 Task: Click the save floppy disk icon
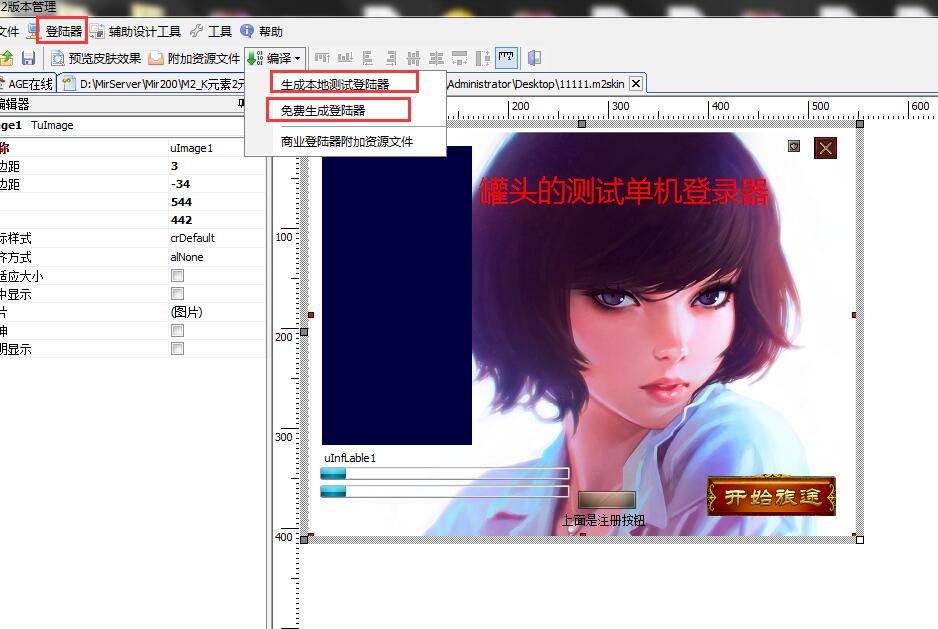(x=28, y=58)
